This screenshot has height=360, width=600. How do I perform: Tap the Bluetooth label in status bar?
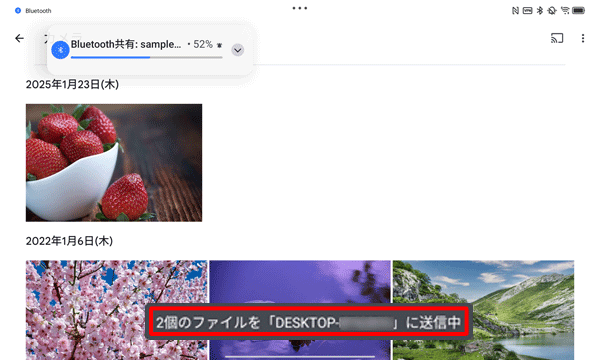[x=38, y=11]
